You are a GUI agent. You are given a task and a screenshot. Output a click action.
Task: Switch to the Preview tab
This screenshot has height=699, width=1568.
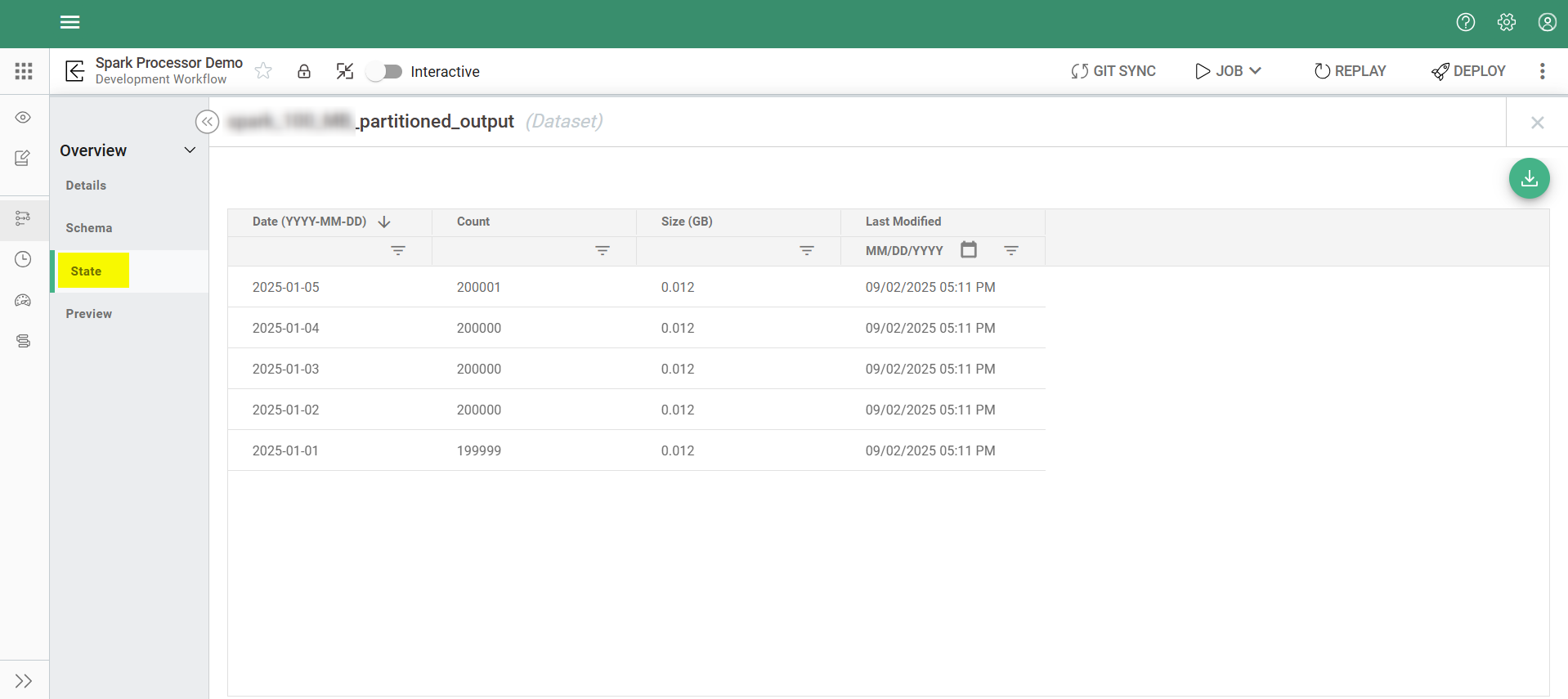coord(89,314)
